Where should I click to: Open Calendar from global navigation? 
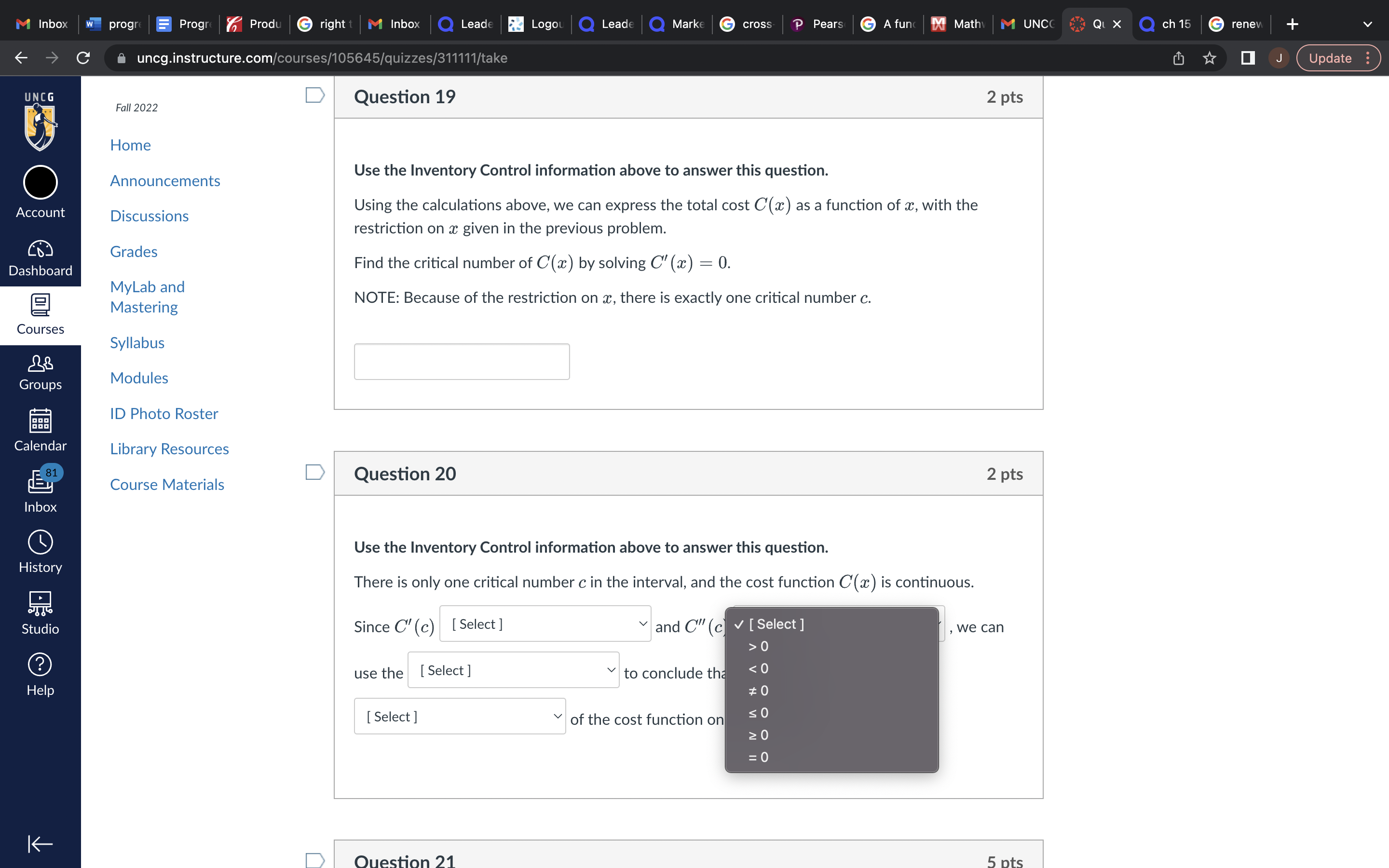pos(40,430)
